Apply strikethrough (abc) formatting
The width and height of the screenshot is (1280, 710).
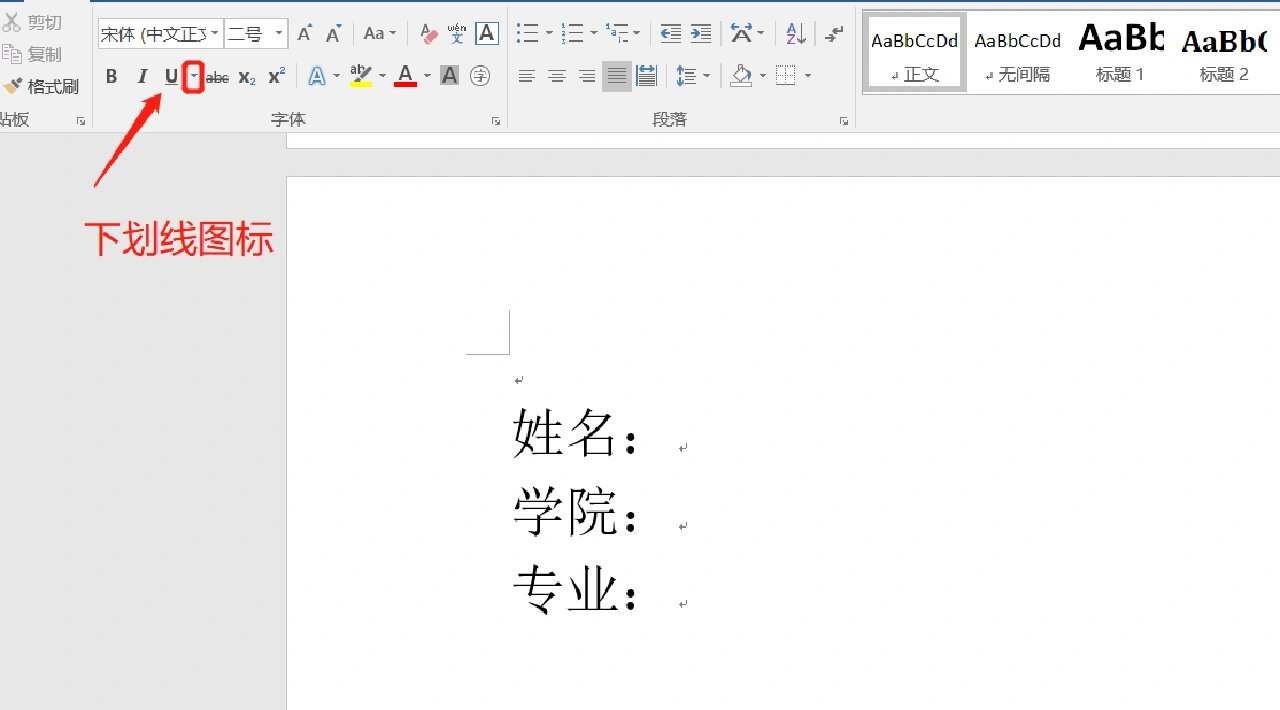coord(217,77)
